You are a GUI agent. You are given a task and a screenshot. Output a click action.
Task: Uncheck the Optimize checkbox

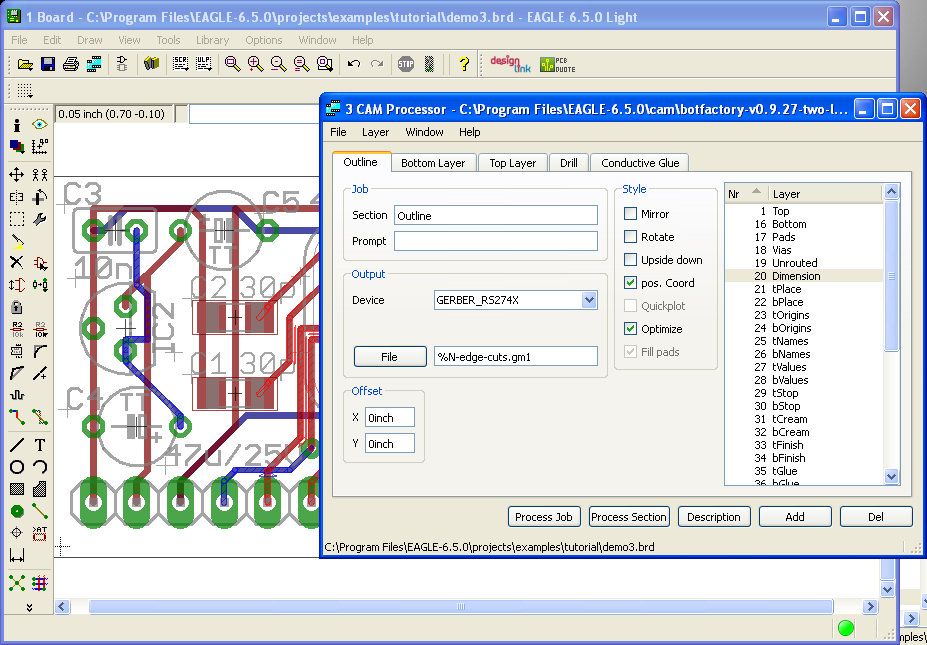point(631,329)
